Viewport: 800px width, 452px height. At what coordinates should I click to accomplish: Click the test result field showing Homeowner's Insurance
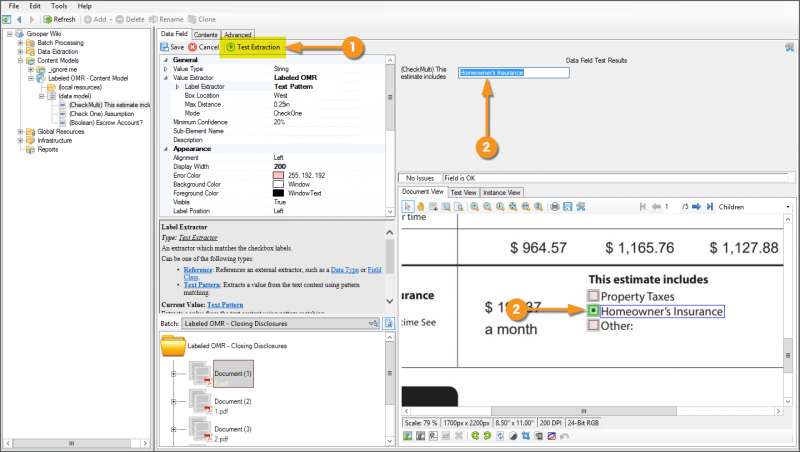pyautogui.click(x=514, y=72)
